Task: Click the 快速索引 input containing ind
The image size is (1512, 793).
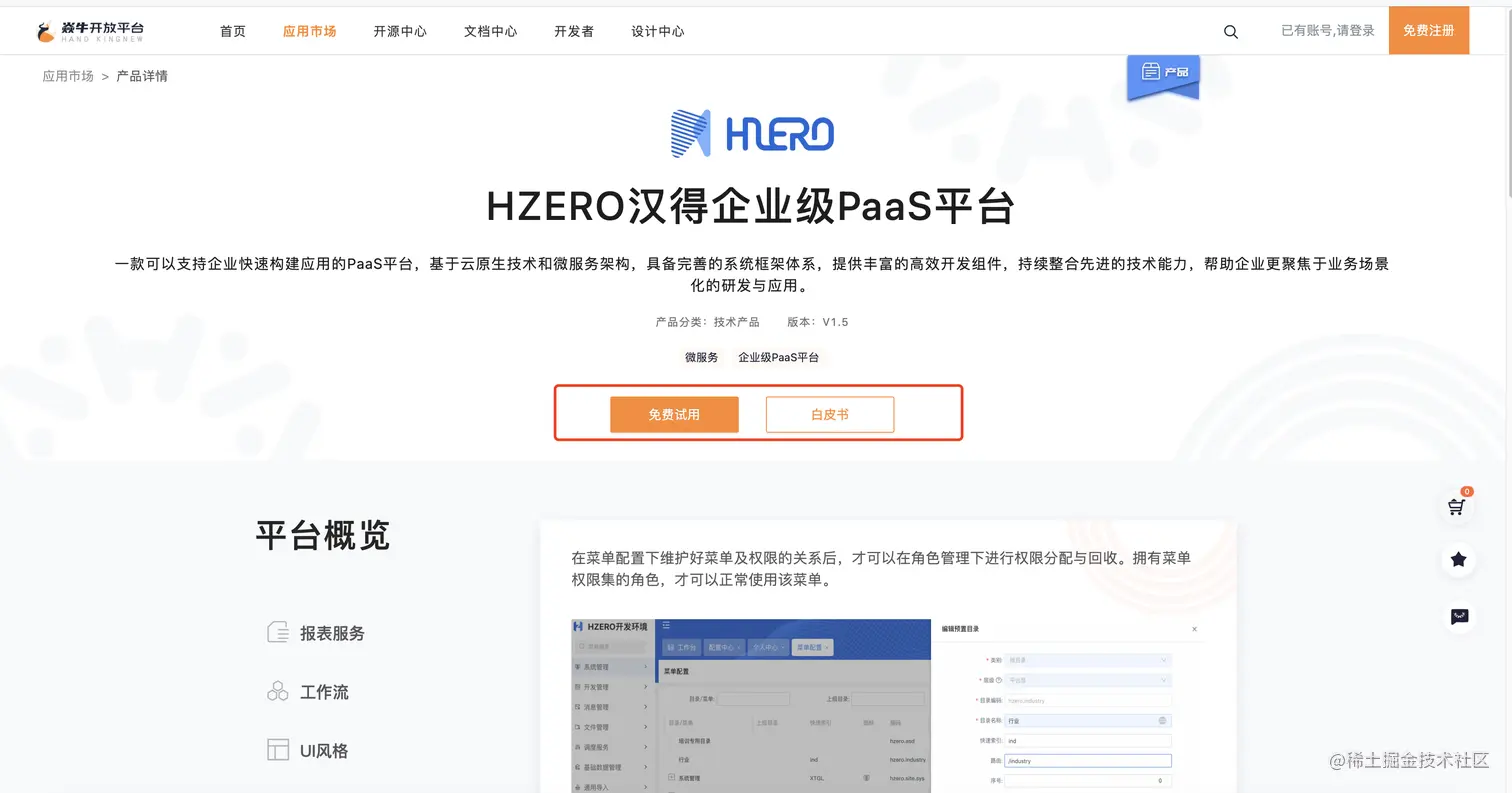Action: pyautogui.click(x=1088, y=740)
